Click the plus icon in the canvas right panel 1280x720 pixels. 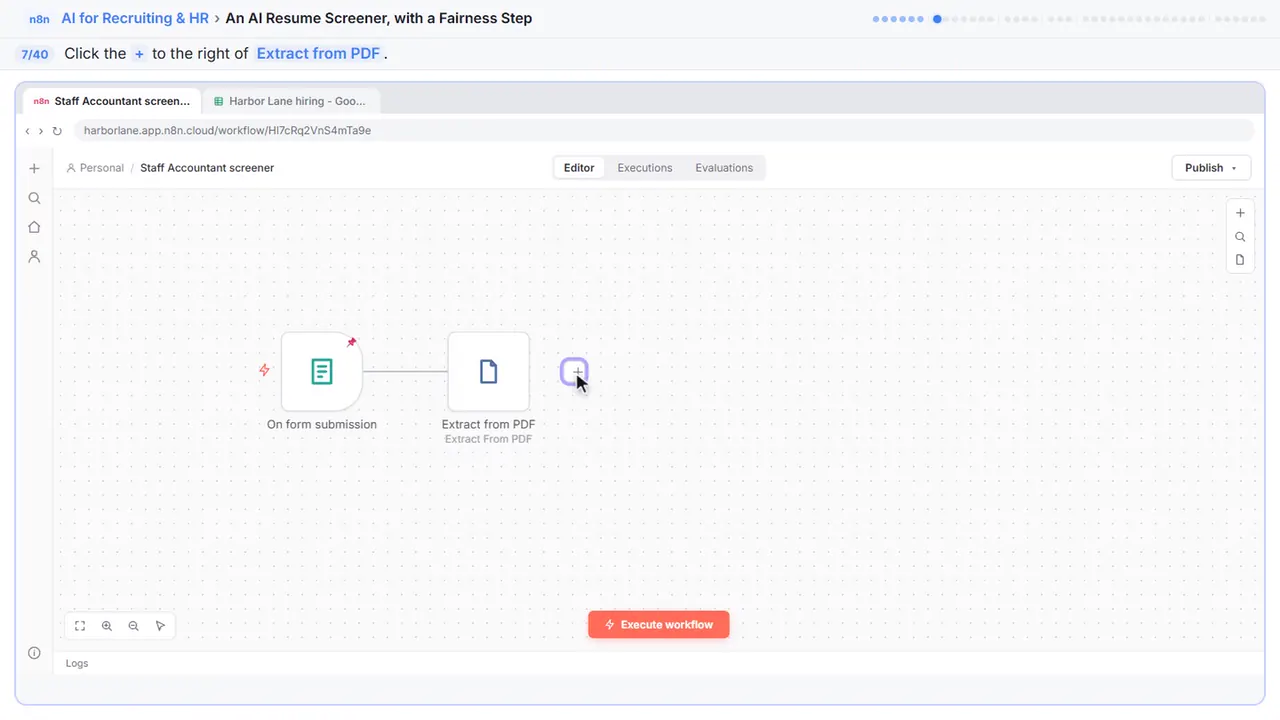1240,213
